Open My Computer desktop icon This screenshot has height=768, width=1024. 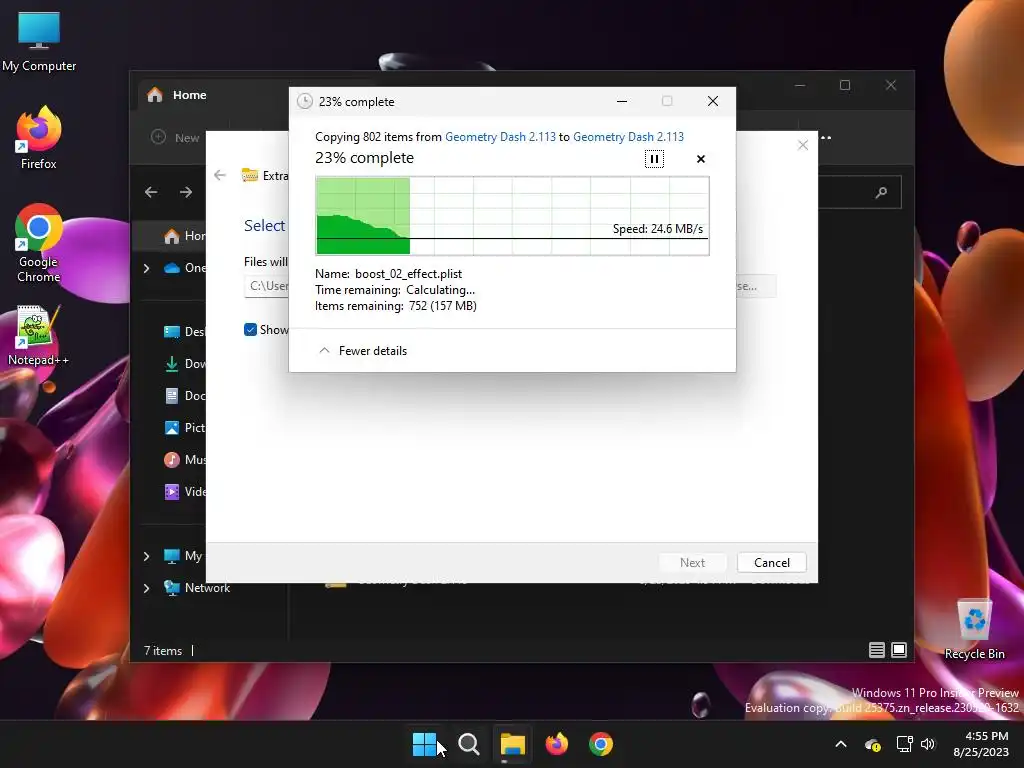click(x=39, y=42)
